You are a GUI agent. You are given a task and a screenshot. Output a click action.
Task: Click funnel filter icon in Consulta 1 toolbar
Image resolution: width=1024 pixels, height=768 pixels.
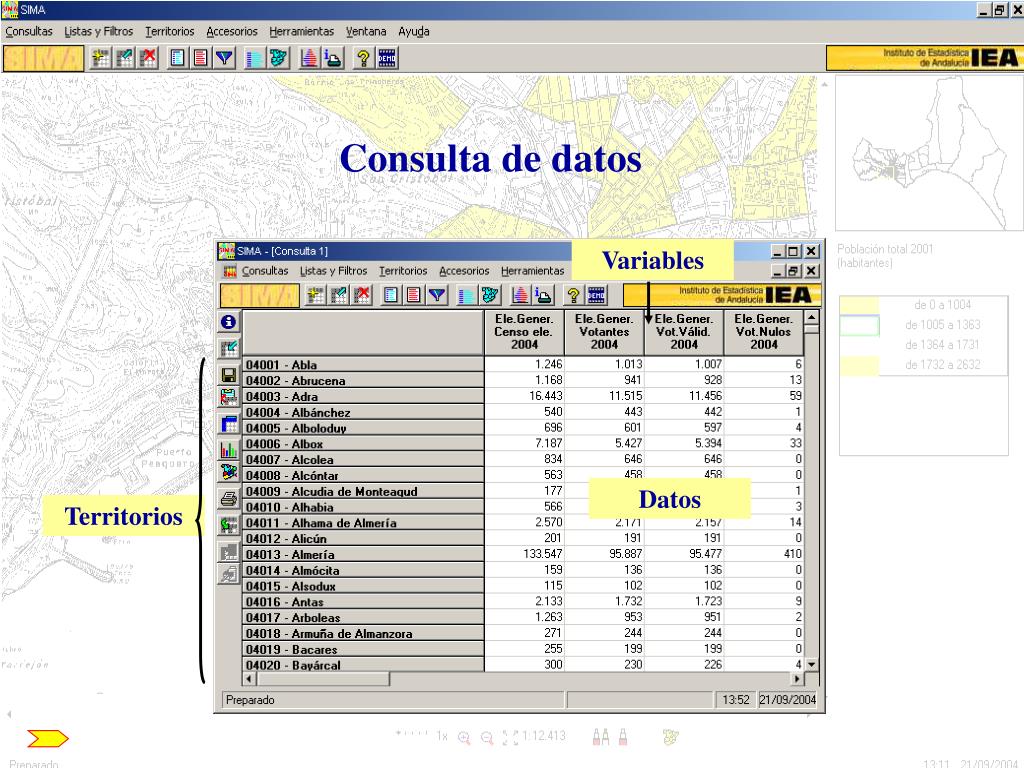tap(438, 296)
